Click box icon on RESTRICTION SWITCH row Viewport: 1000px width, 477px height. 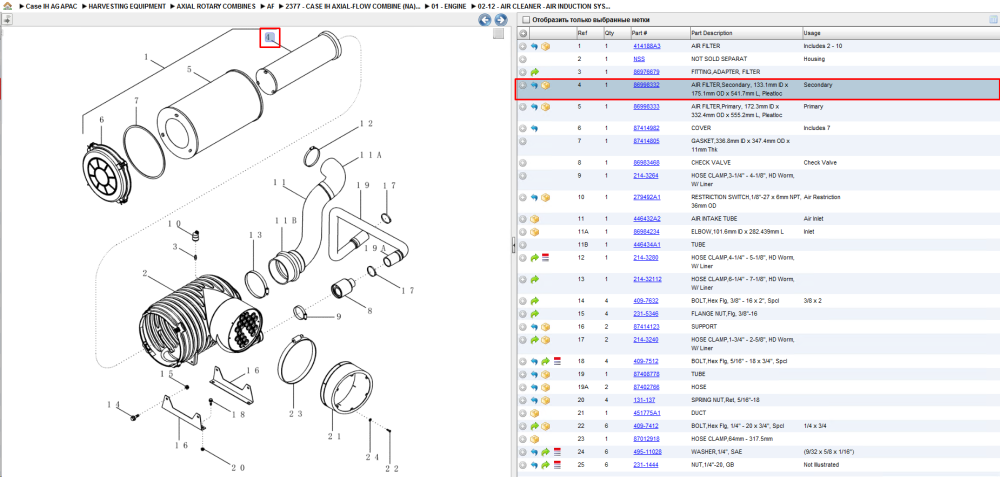(x=546, y=198)
